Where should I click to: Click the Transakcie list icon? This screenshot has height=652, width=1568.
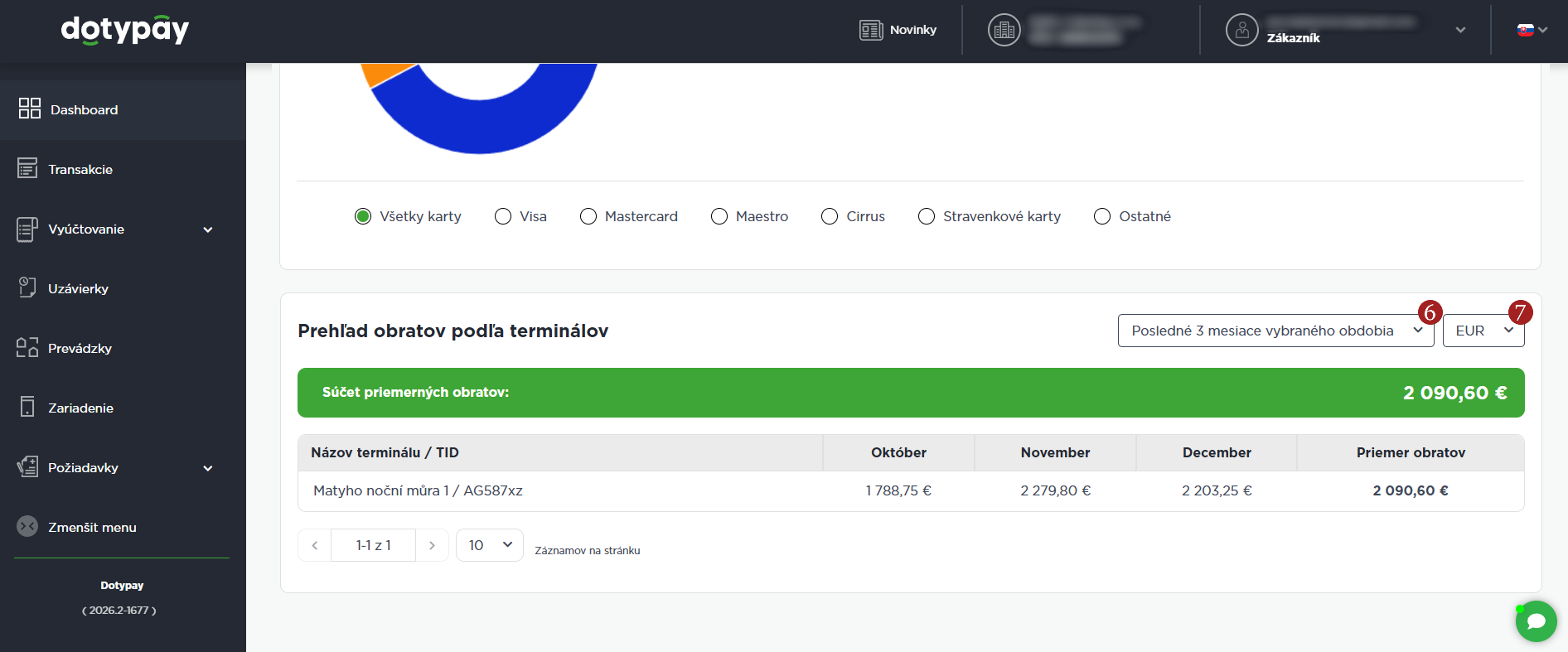27,168
